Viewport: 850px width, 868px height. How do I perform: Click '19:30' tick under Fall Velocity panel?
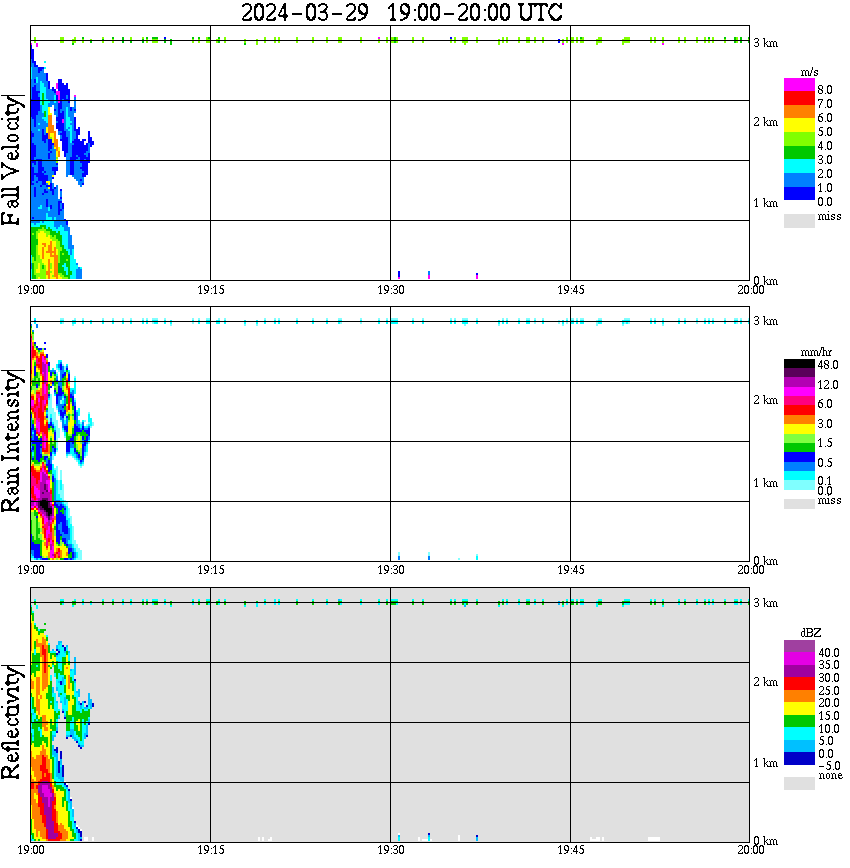391,290
